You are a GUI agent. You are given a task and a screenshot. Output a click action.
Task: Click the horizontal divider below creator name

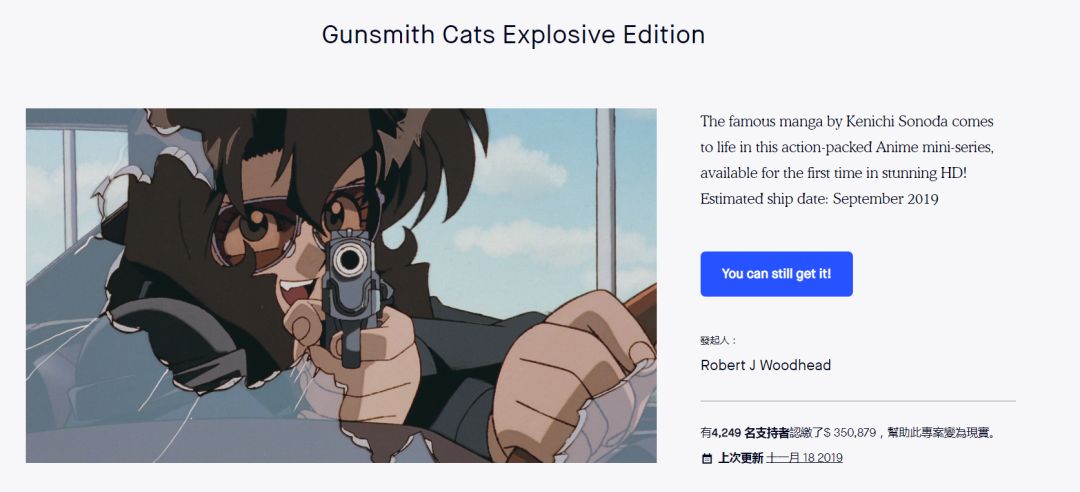tap(858, 401)
